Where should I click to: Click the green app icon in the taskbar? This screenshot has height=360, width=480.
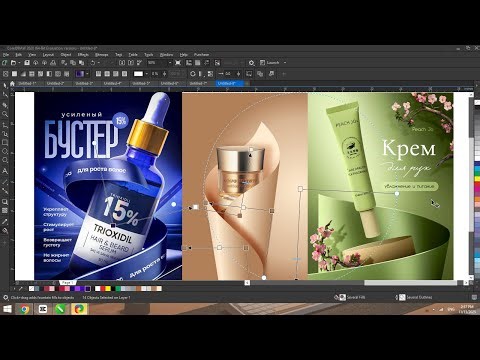point(60,309)
